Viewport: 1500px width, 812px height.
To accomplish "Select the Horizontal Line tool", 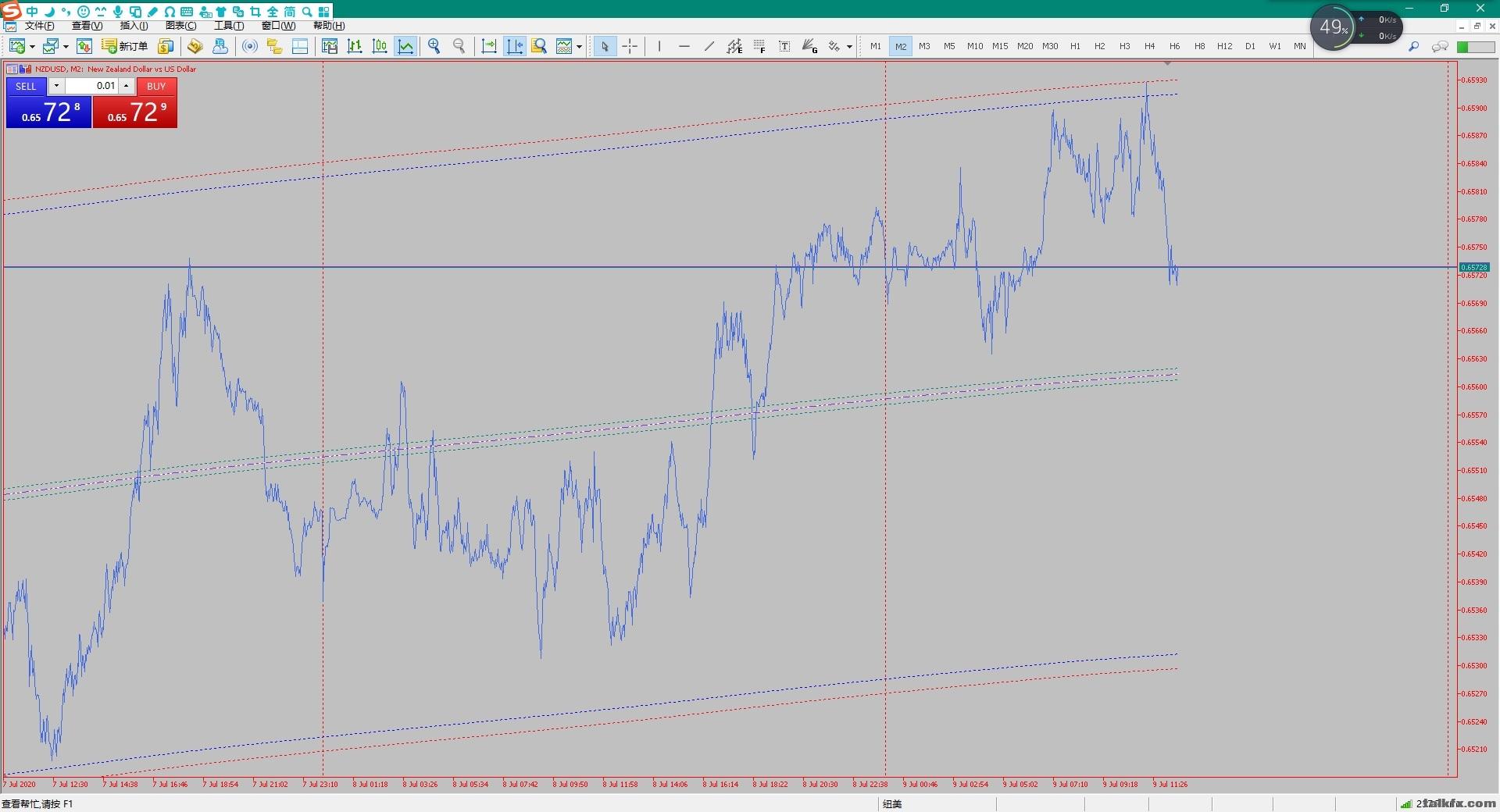I will pyautogui.click(x=684, y=47).
